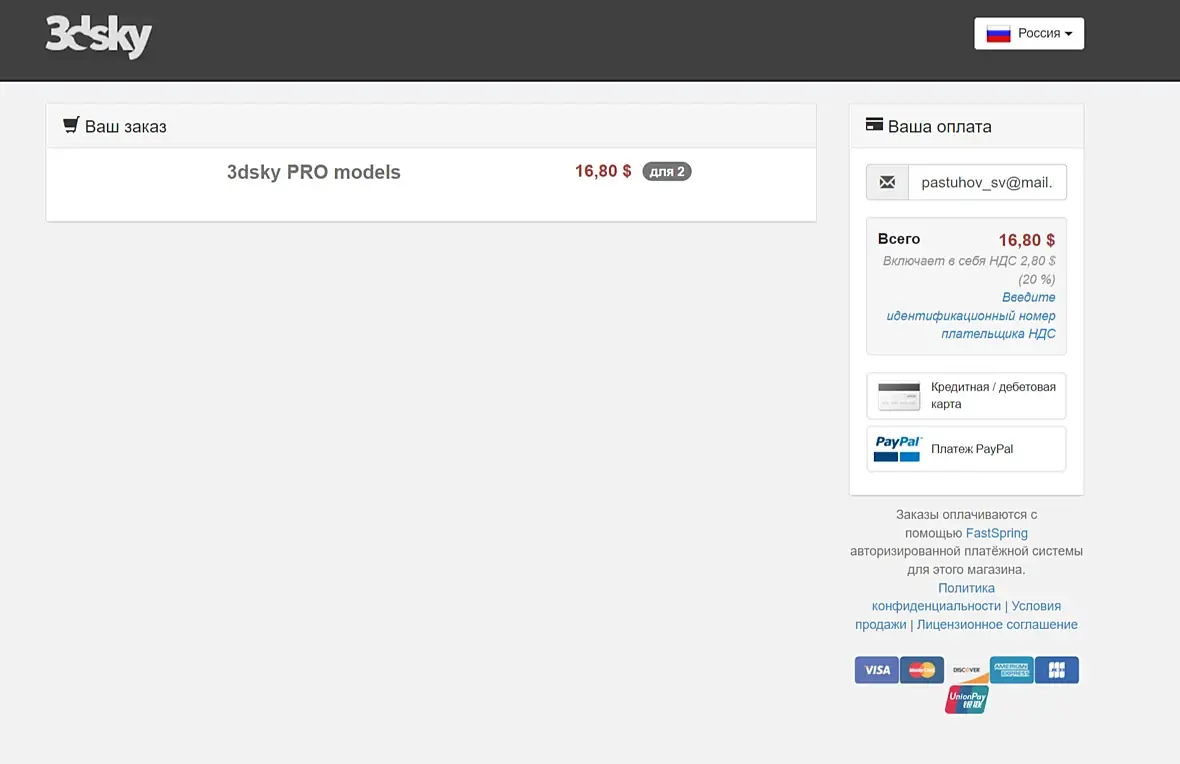Viewport: 1180px width, 764px height.
Task: Click the MasterCard logo
Action: tap(922, 670)
